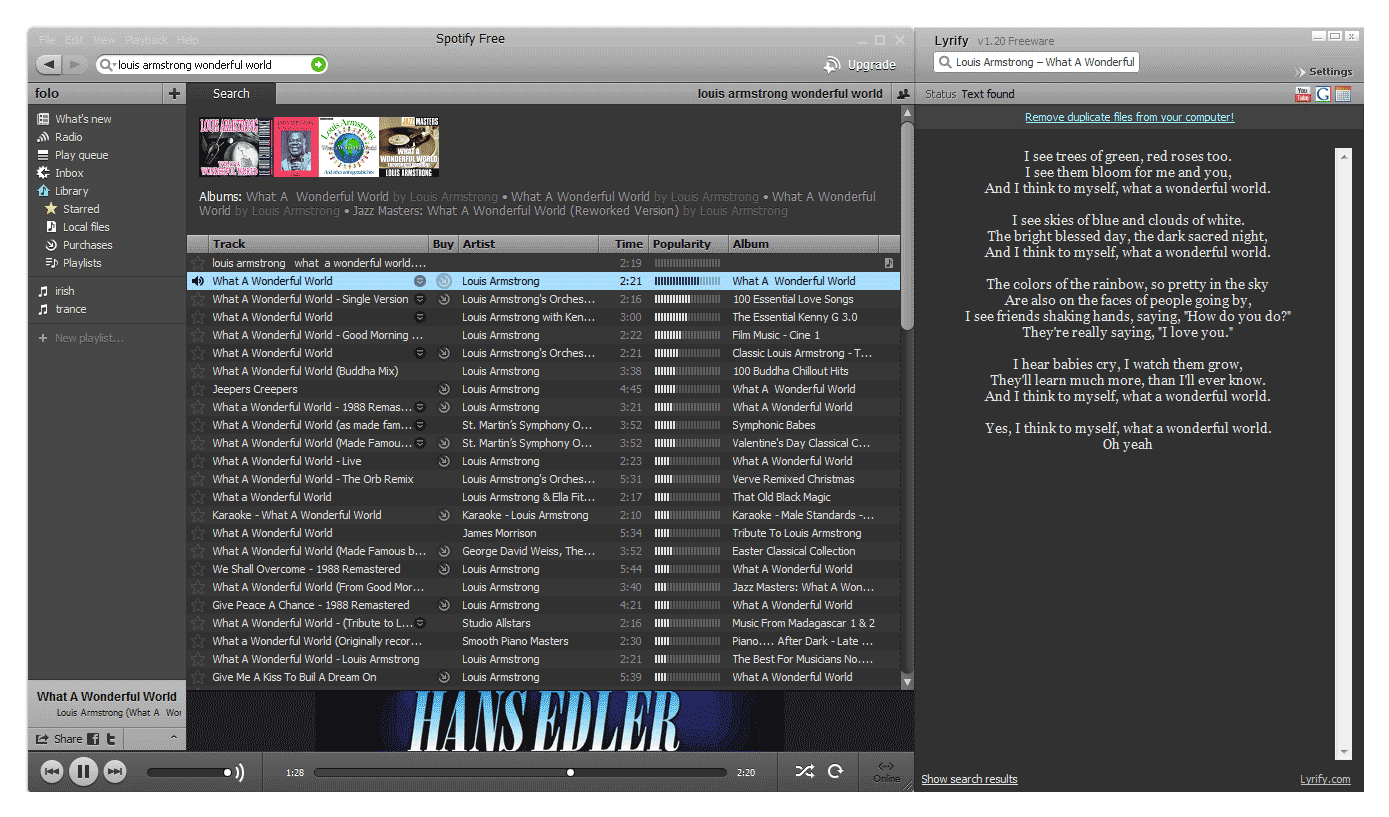Add a playlist with the plus beside folo
Image resolution: width=1389 pixels, height=817 pixels.
175,94
